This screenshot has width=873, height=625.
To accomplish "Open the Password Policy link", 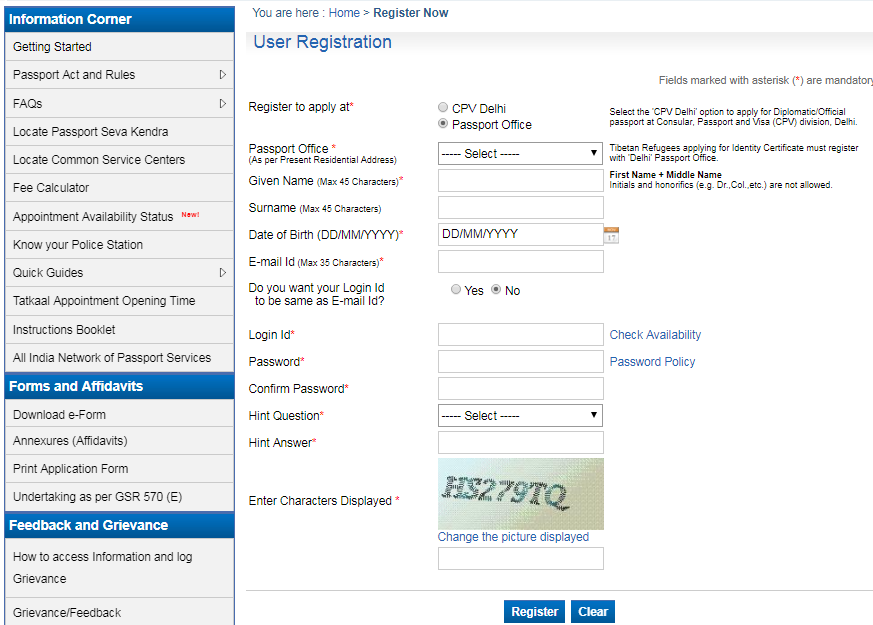I will click(652, 362).
